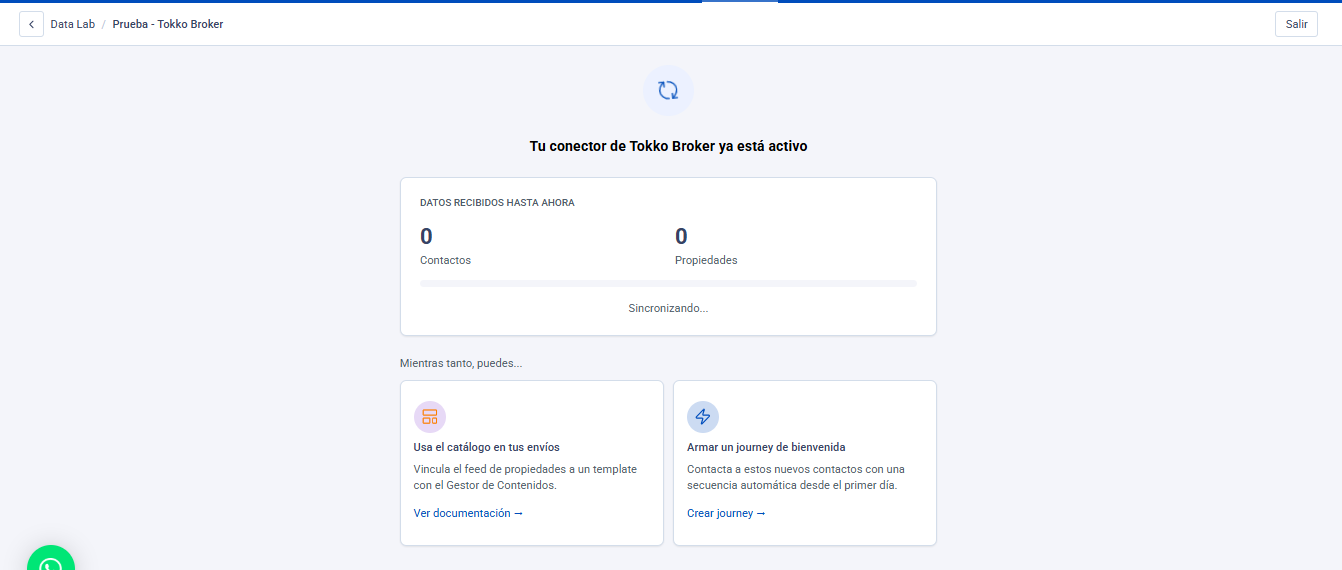The width and height of the screenshot is (1342, 570).
Task: Click the Mientras tanto, puedes... text
Action: tap(461, 363)
